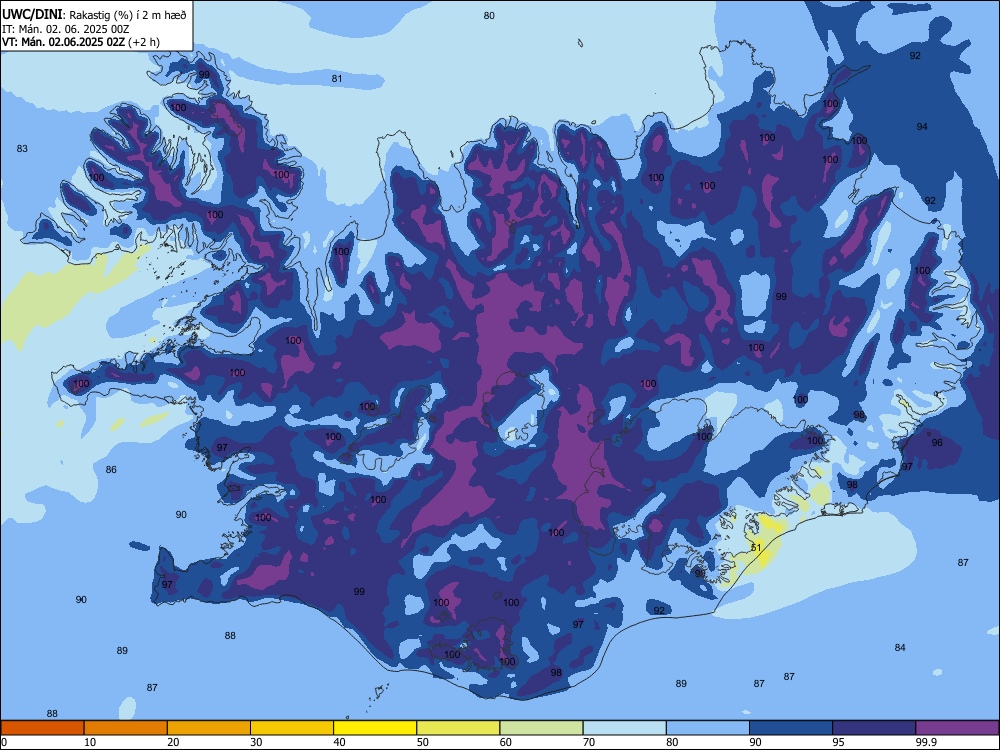Click the 'IT: Mán. 02. 06. 2025 00Z' line
The width and height of the screenshot is (1000, 750).
[66, 29]
